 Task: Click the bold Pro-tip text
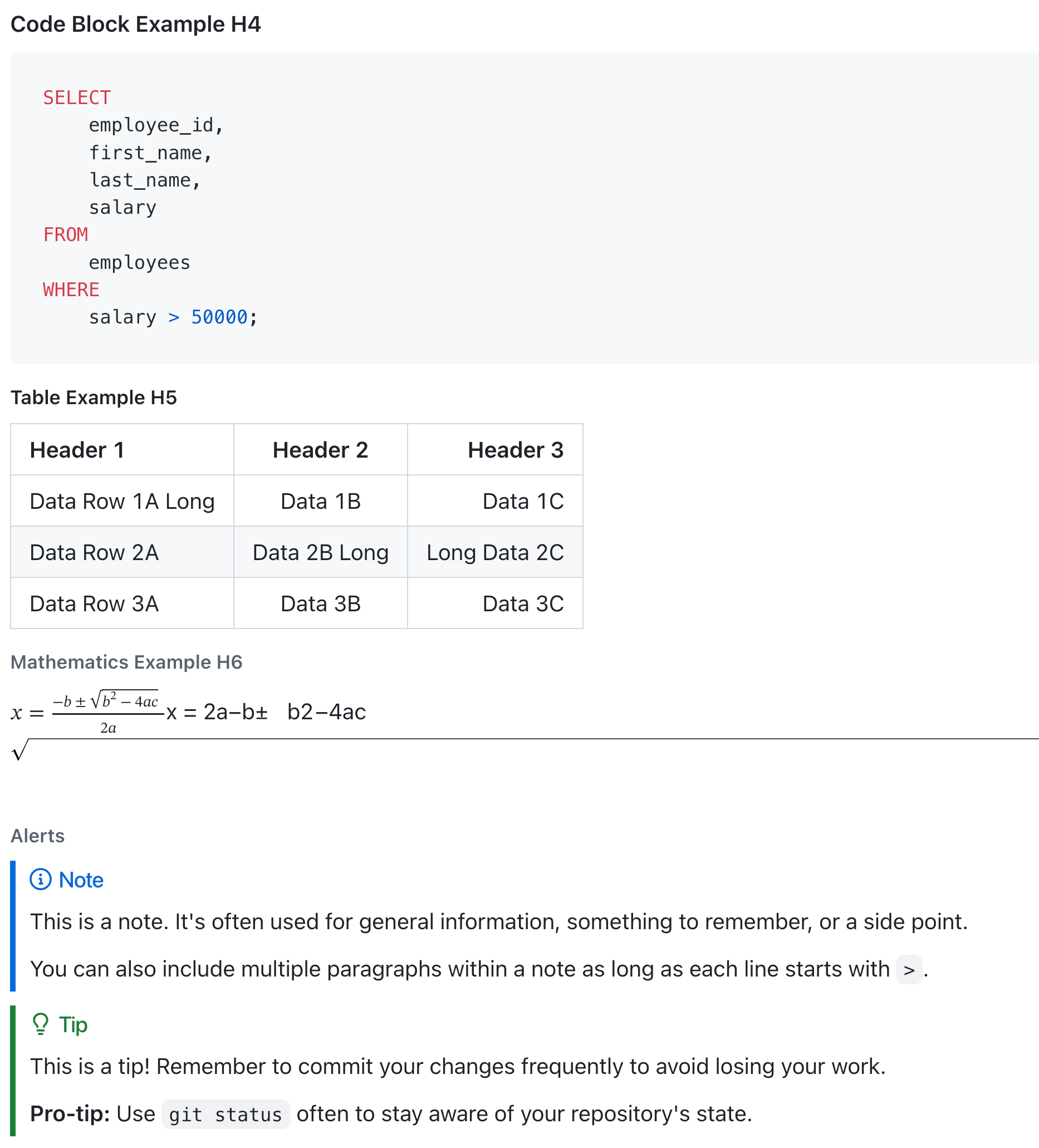point(70,1114)
